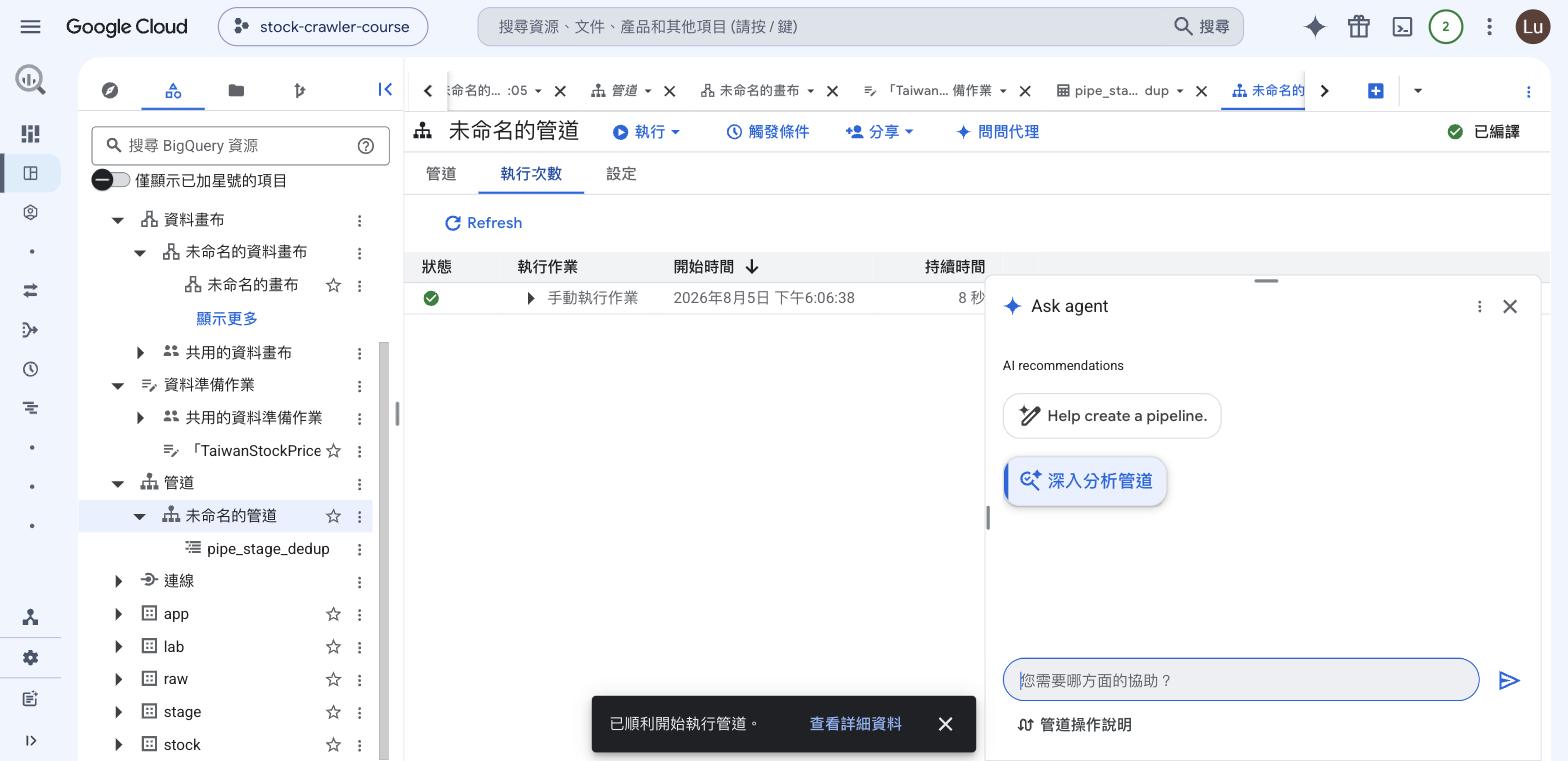Switch to the 設定 settings tab
Viewport: 1568px width, 761px height.
pos(621,173)
